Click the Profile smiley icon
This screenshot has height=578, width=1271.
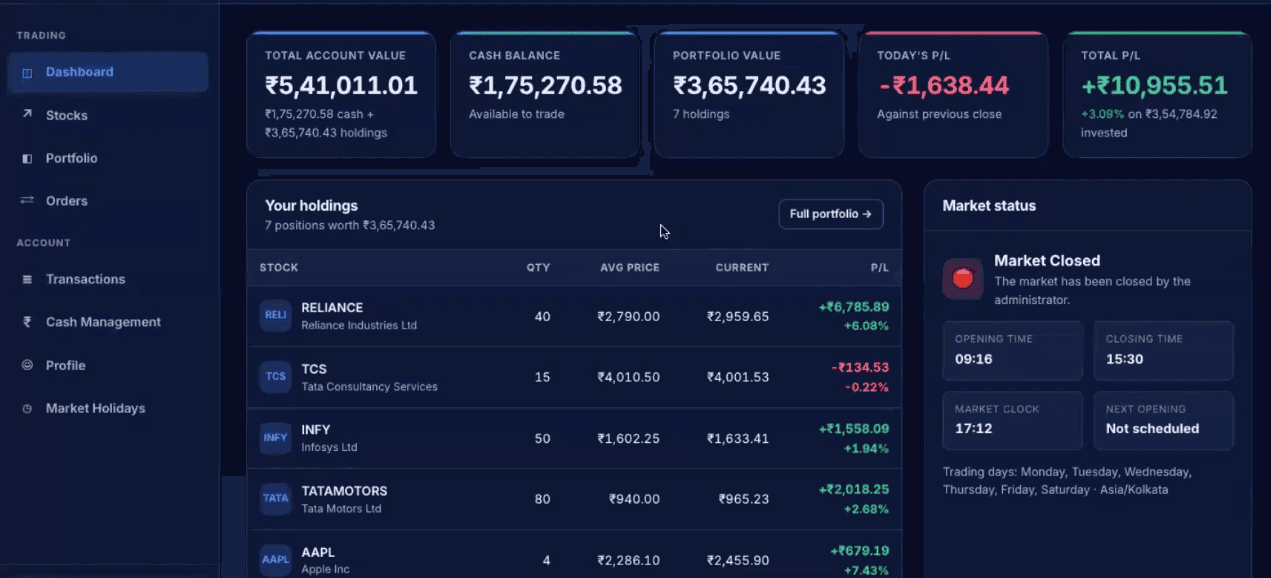[x=27, y=365]
